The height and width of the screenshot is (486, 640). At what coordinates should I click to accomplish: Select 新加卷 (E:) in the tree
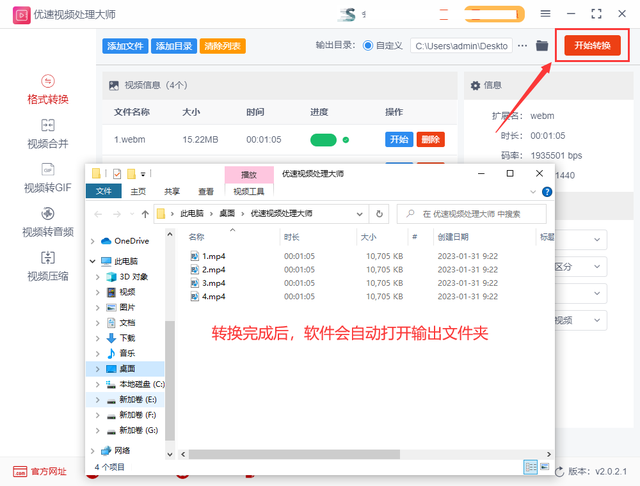pyautogui.click(x=138, y=400)
